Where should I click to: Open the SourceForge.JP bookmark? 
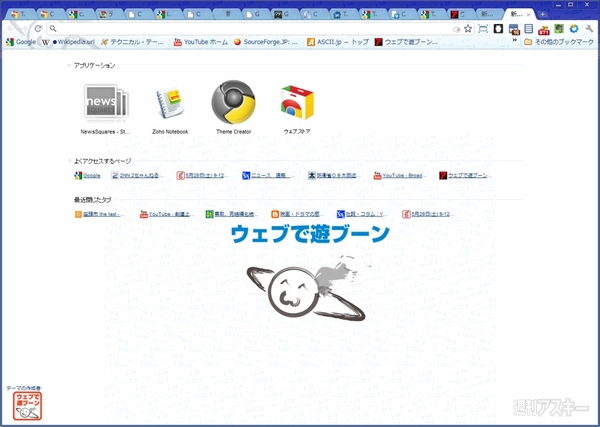pos(266,42)
